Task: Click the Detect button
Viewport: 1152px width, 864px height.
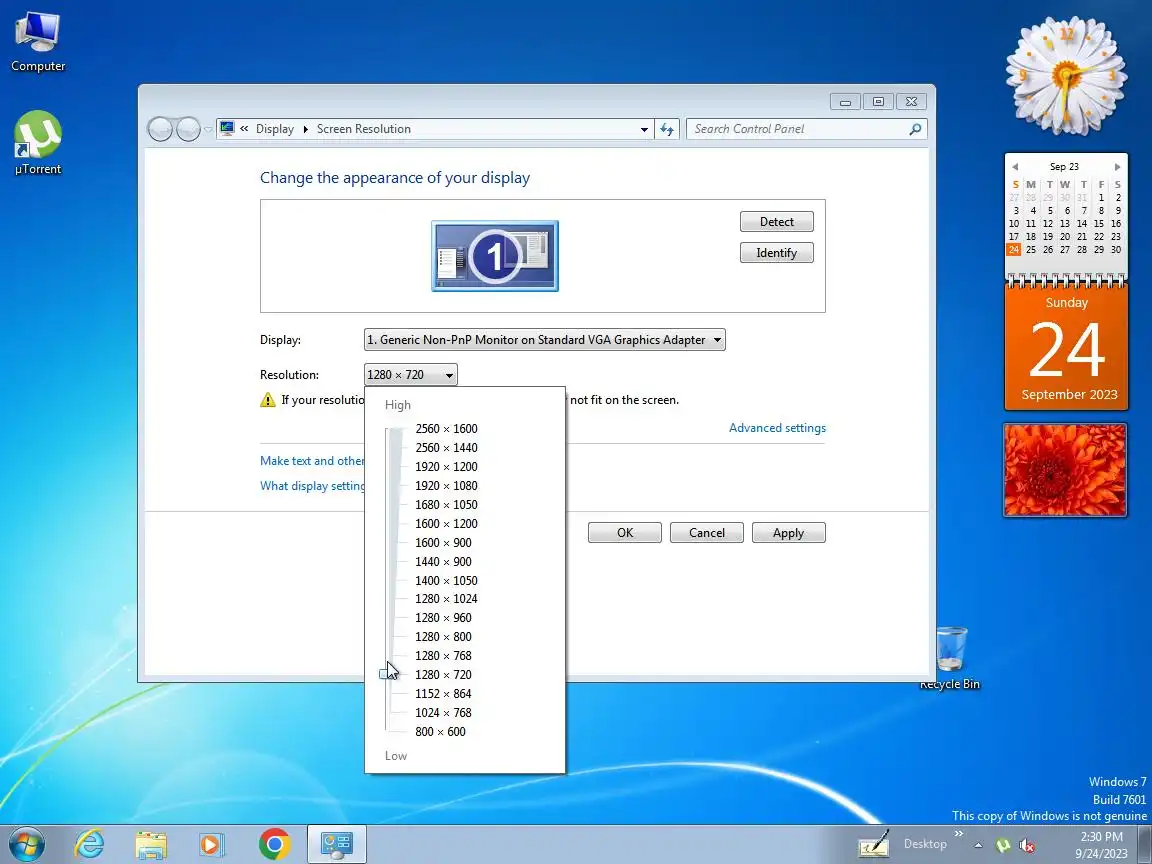Action: [777, 222]
